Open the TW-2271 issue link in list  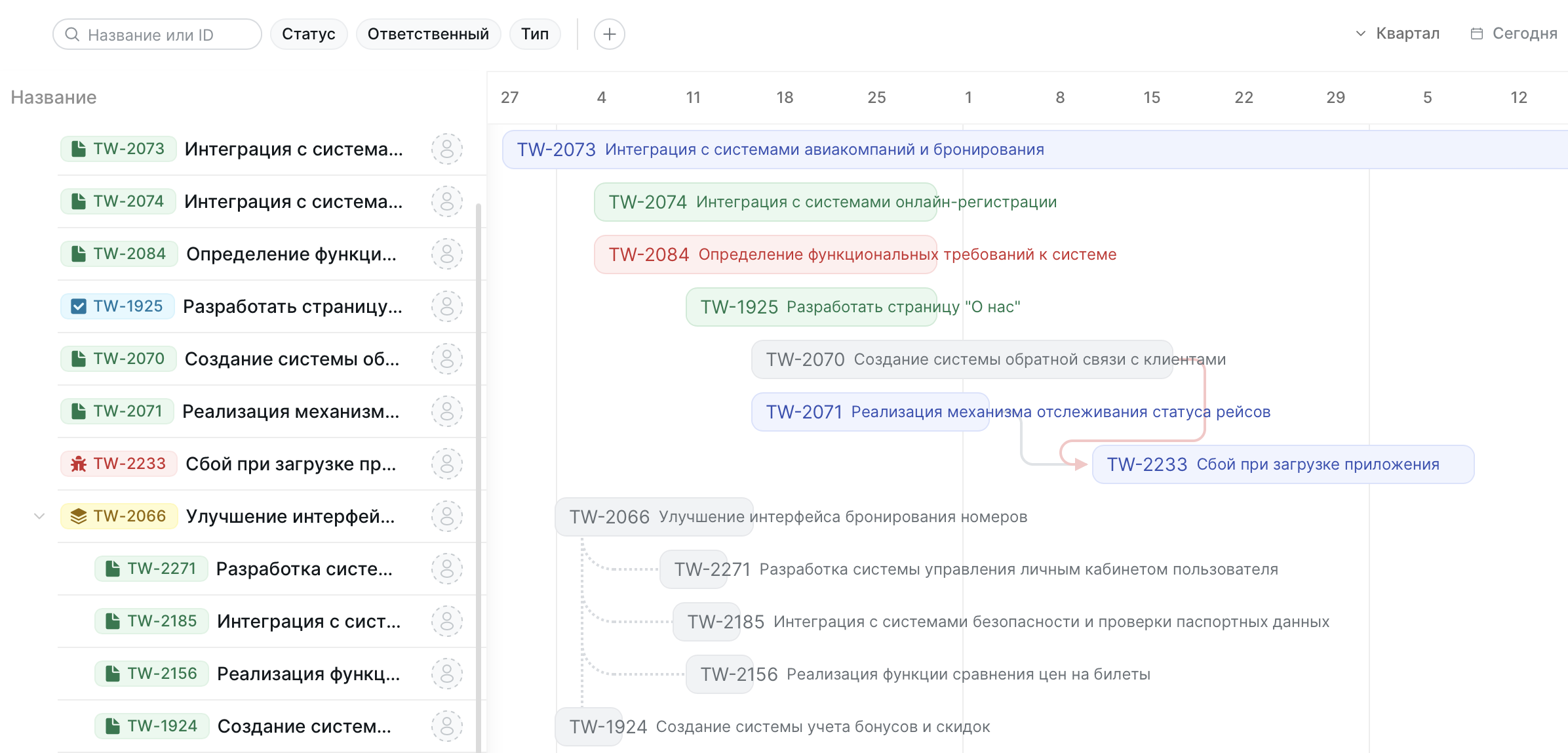click(x=161, y=569)
